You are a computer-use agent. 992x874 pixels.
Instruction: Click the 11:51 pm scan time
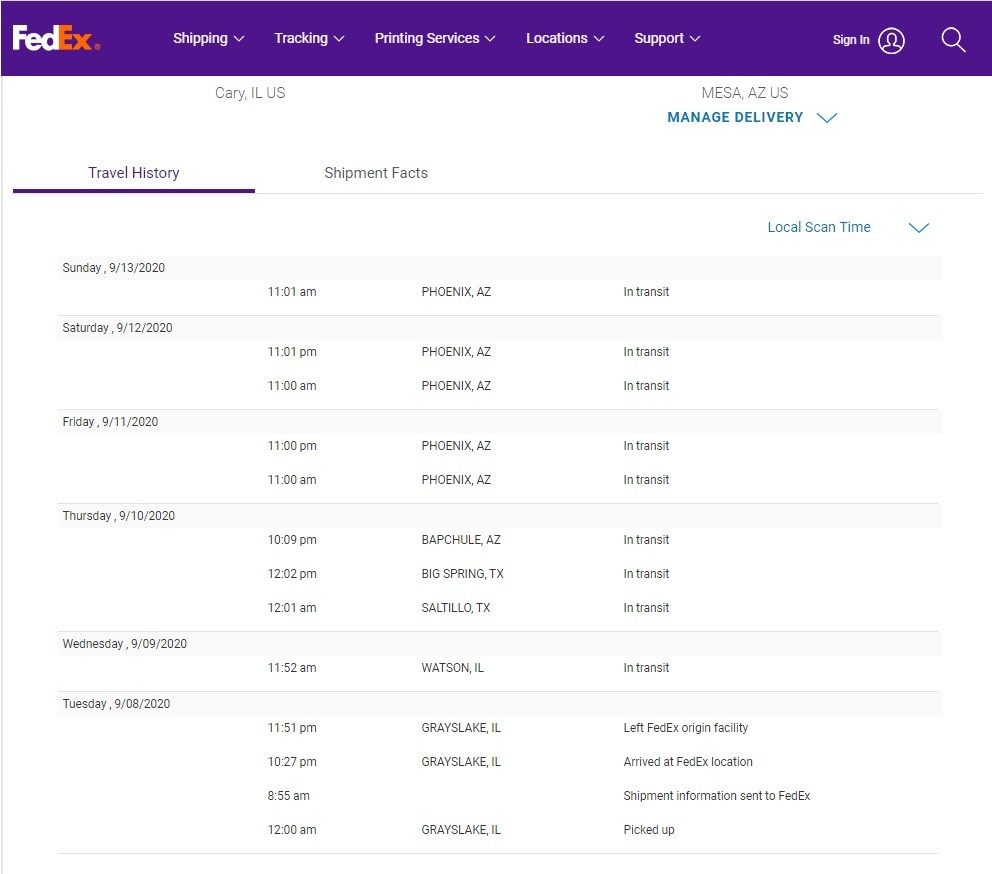pos(292,728)
